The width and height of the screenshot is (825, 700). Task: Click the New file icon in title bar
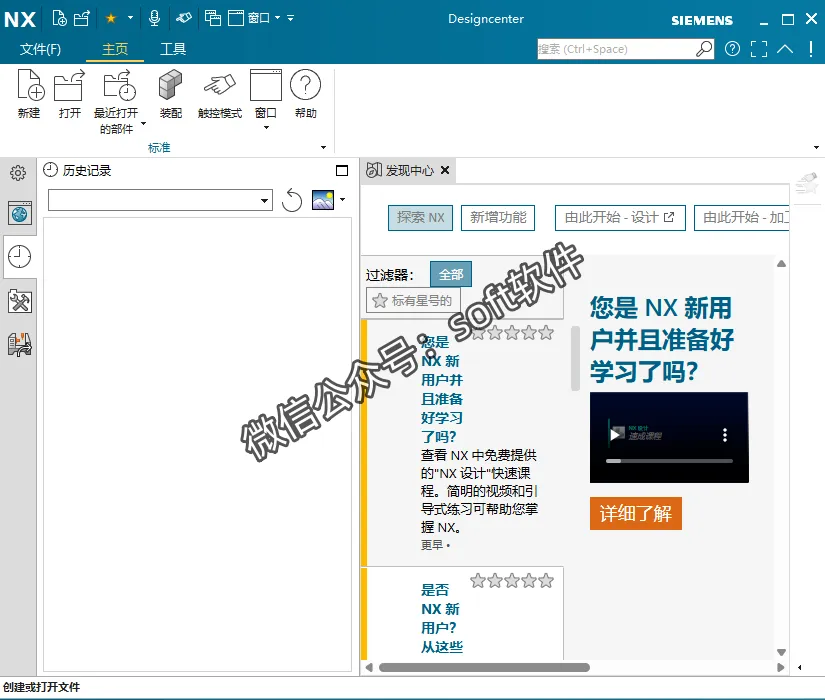point(59,18)
